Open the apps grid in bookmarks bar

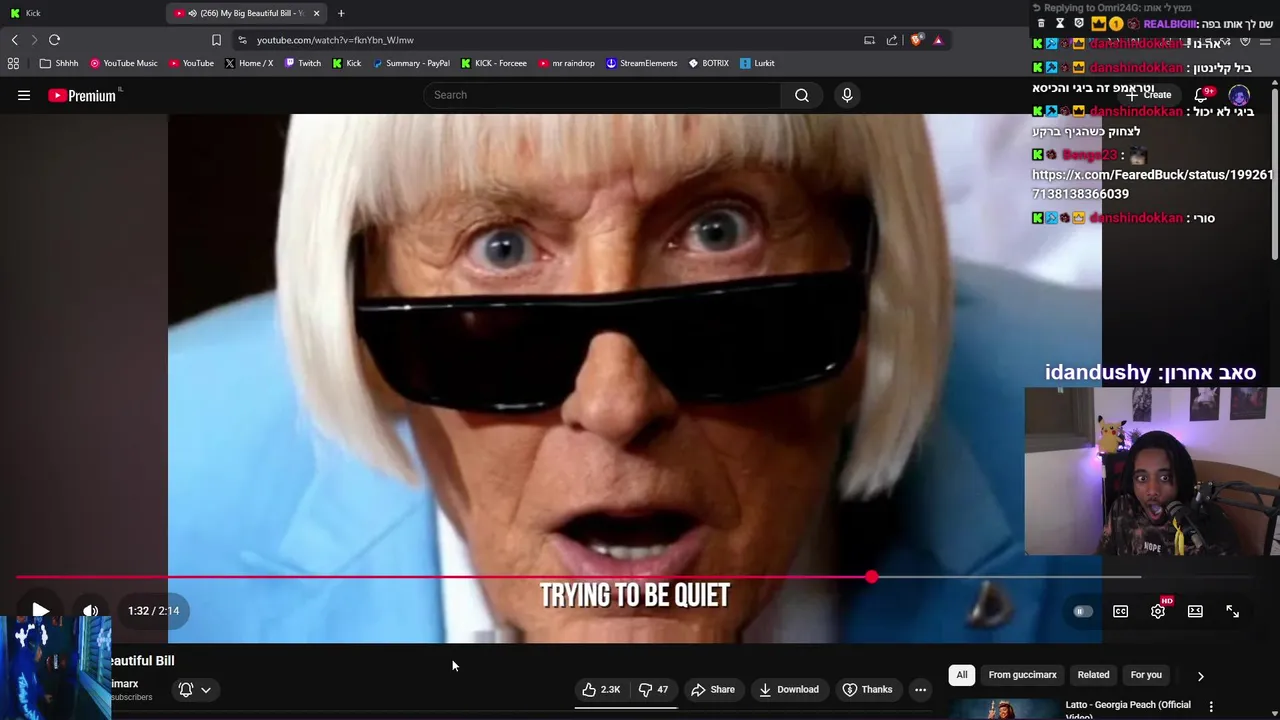click(x=13, y=63)
